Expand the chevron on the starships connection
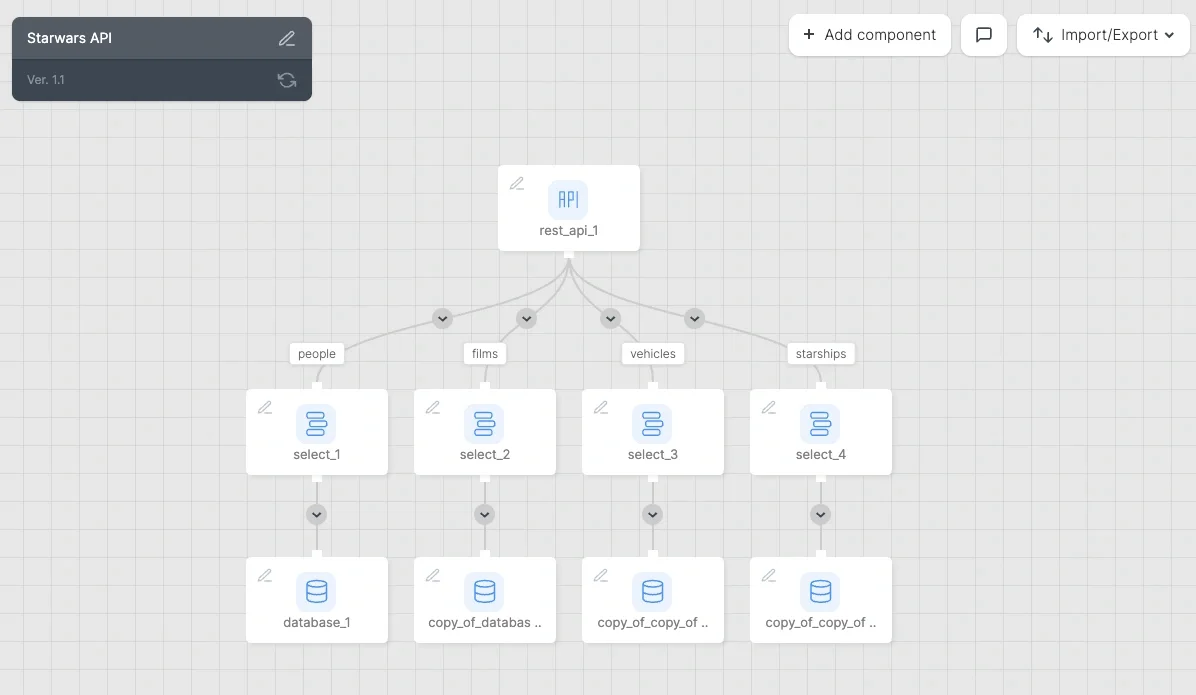Viewport: 1196px width, 695px height. [694, 318]
